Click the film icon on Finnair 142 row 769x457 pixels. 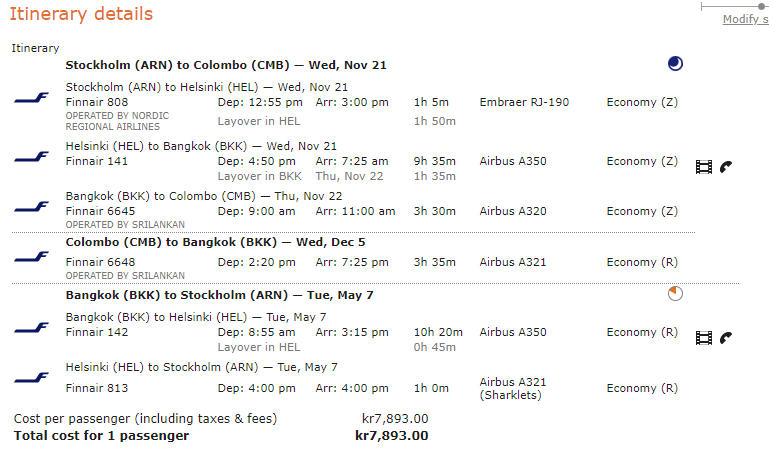(704, 337)
